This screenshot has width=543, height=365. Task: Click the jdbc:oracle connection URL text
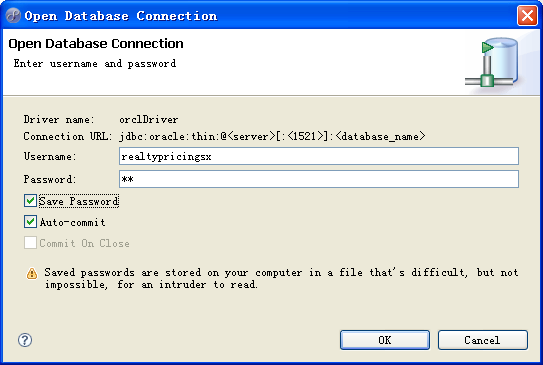272,136
